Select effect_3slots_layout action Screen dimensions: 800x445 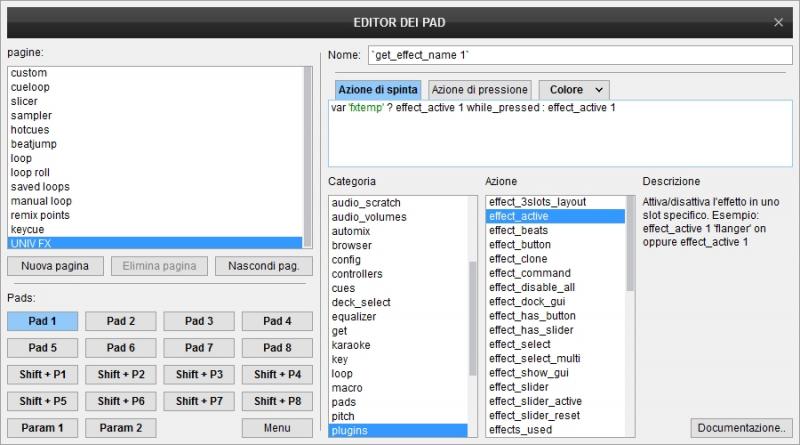pos(555,202)
